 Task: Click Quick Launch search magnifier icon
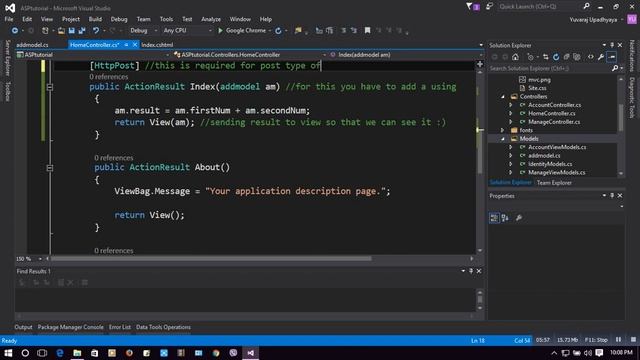pos(587,7)
